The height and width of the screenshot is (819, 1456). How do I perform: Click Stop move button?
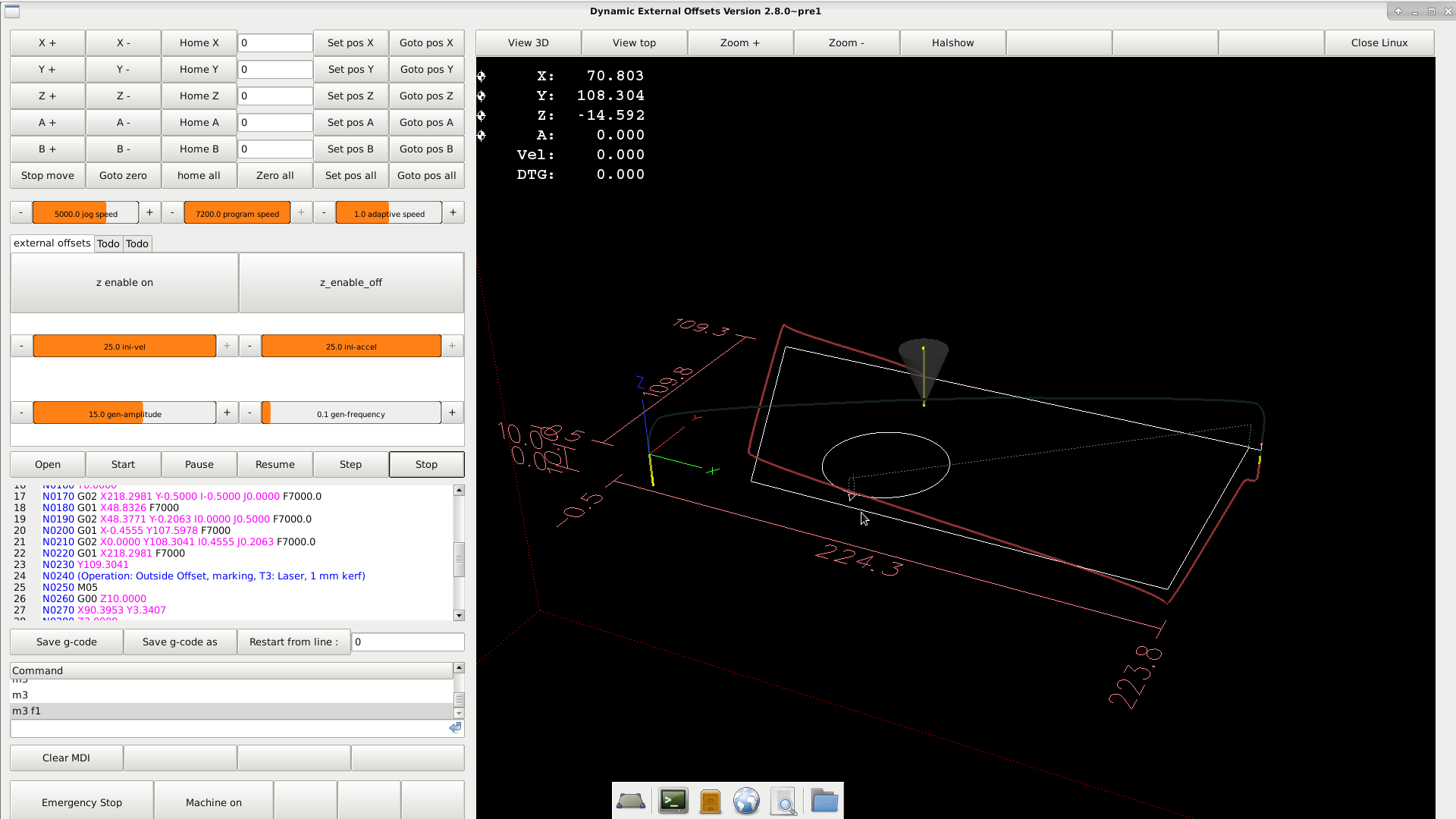point(48,175)
